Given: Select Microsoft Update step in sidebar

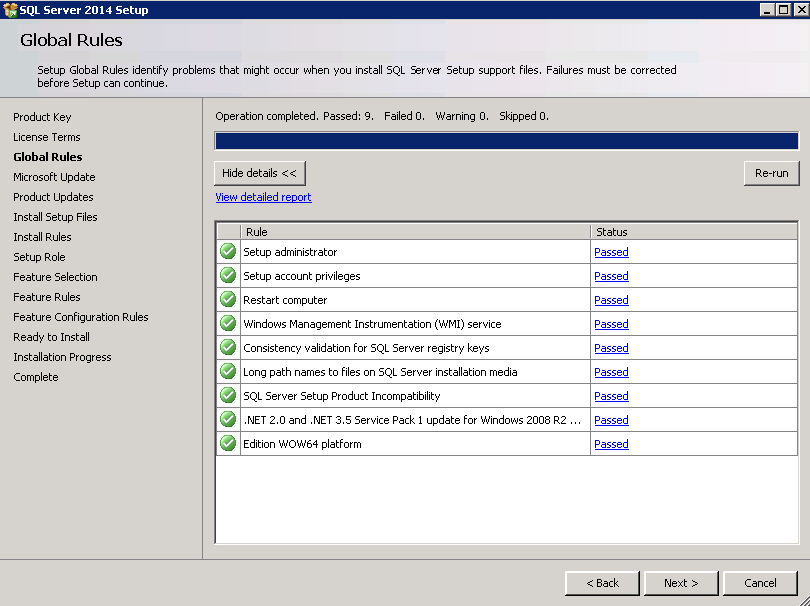Looking at the screenshot, I should pyautogui.click(x=54, y=177).
